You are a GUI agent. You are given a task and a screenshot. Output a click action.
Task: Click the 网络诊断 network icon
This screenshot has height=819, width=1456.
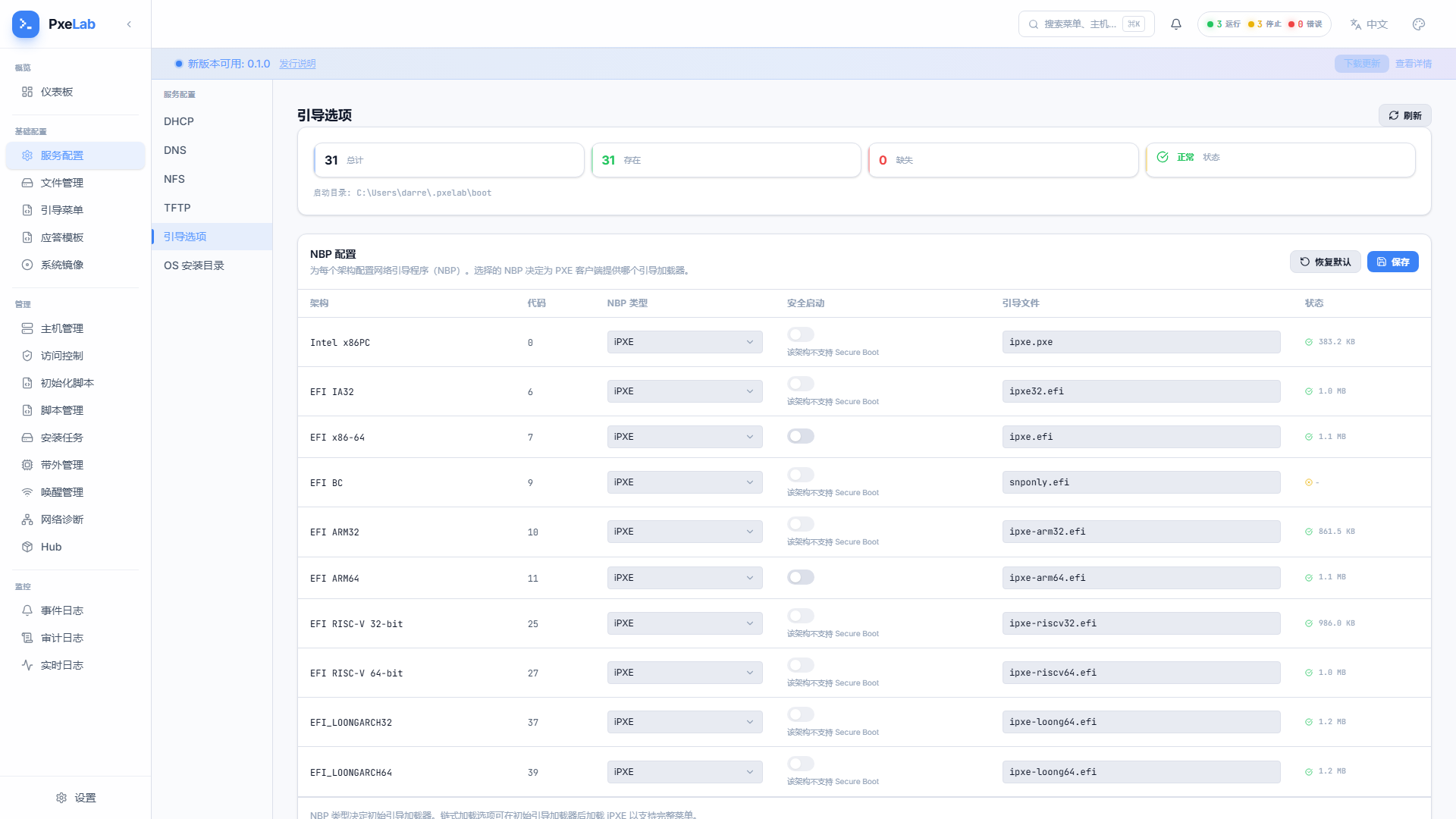point(27,519)
